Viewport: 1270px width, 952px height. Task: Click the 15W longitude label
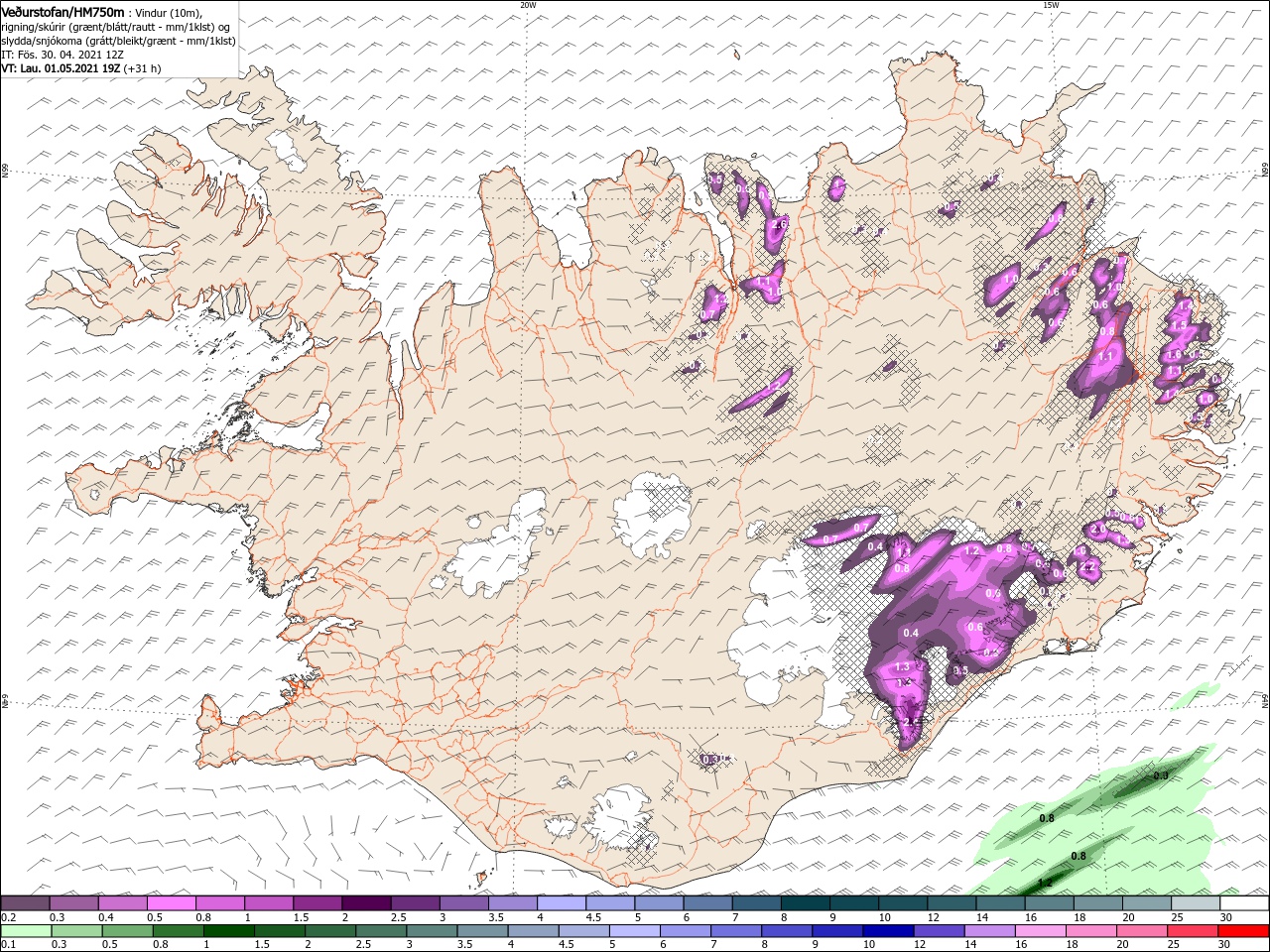point(1051,5)
